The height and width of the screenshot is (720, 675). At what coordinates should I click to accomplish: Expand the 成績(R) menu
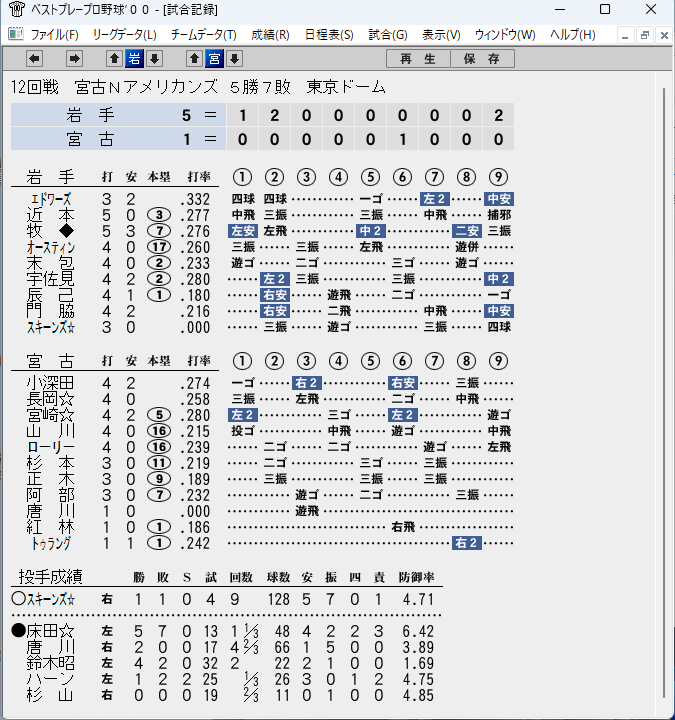[270, 34]
